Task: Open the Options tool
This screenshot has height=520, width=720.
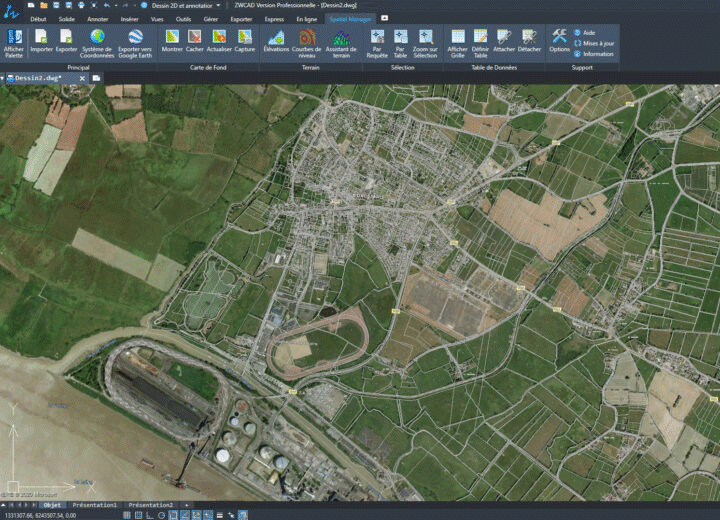Action: tap(559, 40)
